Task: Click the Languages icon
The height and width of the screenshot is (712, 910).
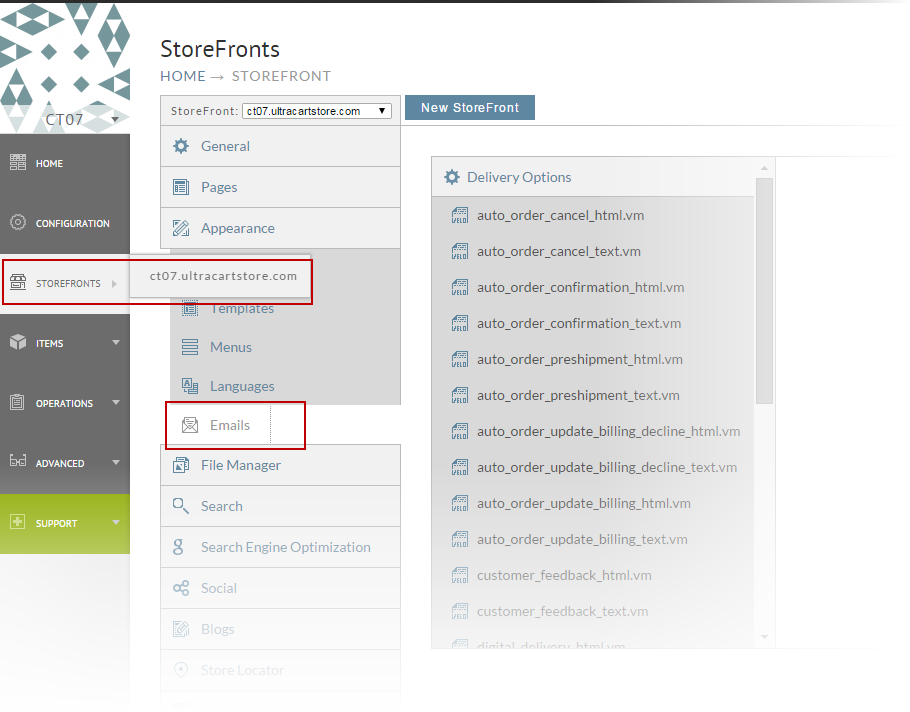Action: point(190,386)
